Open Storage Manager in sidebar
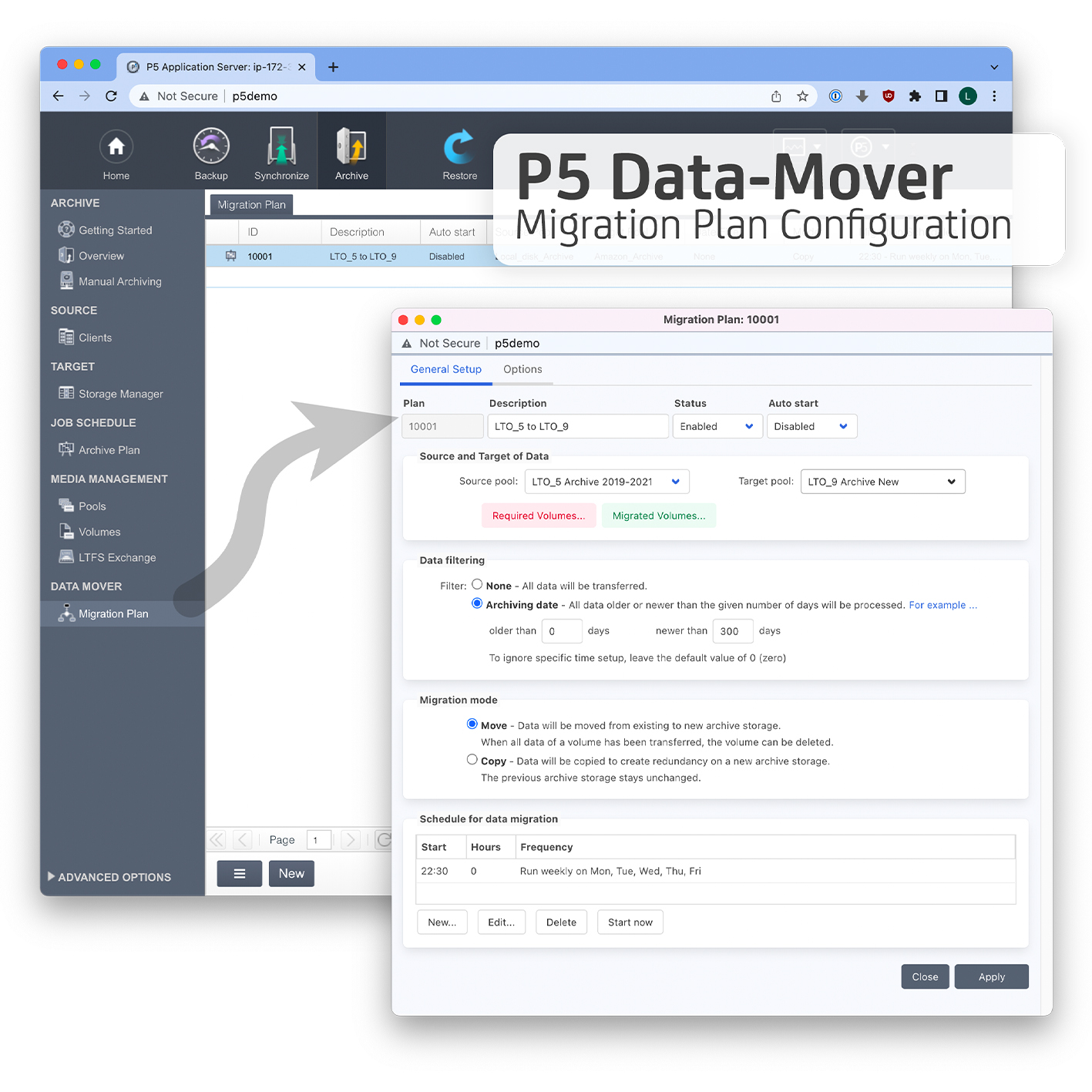1092x1092 pixels. [120, 394]
